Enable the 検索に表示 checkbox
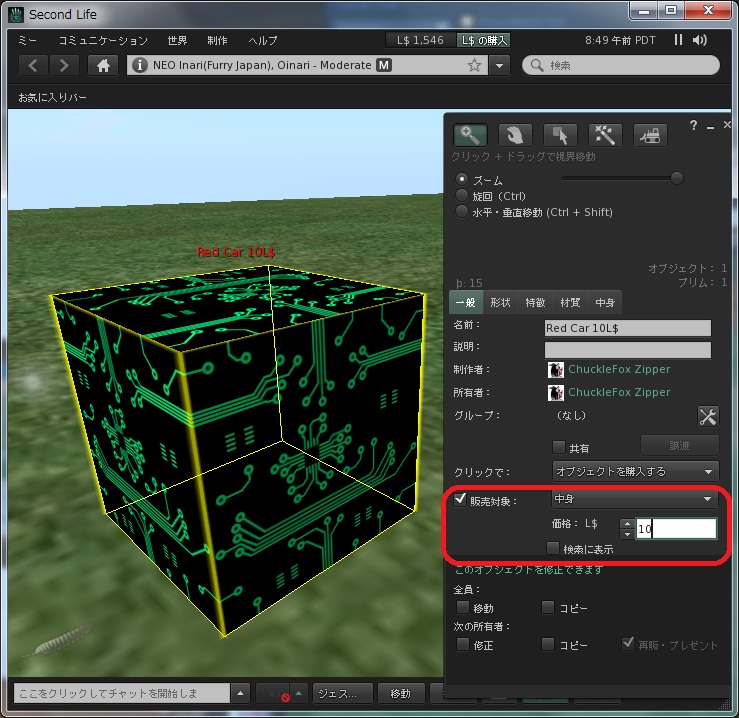Image resolution: width=739 pixels, height=718 pixels. pyautogui.click(x=552, y=548)
